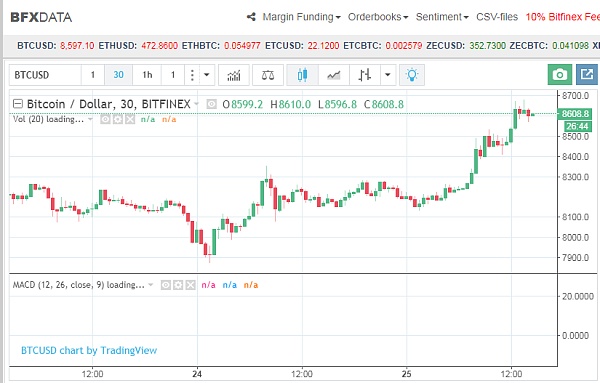Click the date label 25 on the time axis
Image resolution: width=600 pixels, height=383 pixels.
pos(406,374)
